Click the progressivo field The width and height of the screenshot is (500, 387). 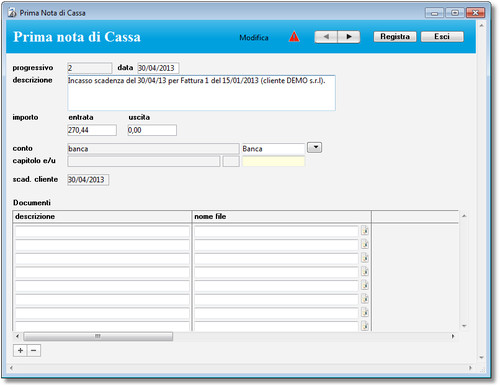coord(89,68)
